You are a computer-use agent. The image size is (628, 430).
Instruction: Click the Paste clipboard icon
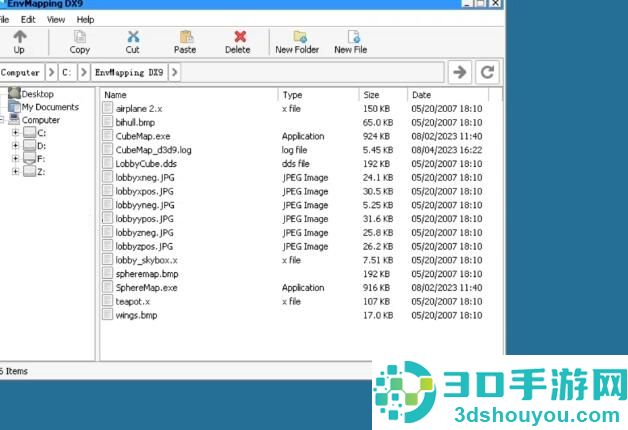[x=186, y=37]
